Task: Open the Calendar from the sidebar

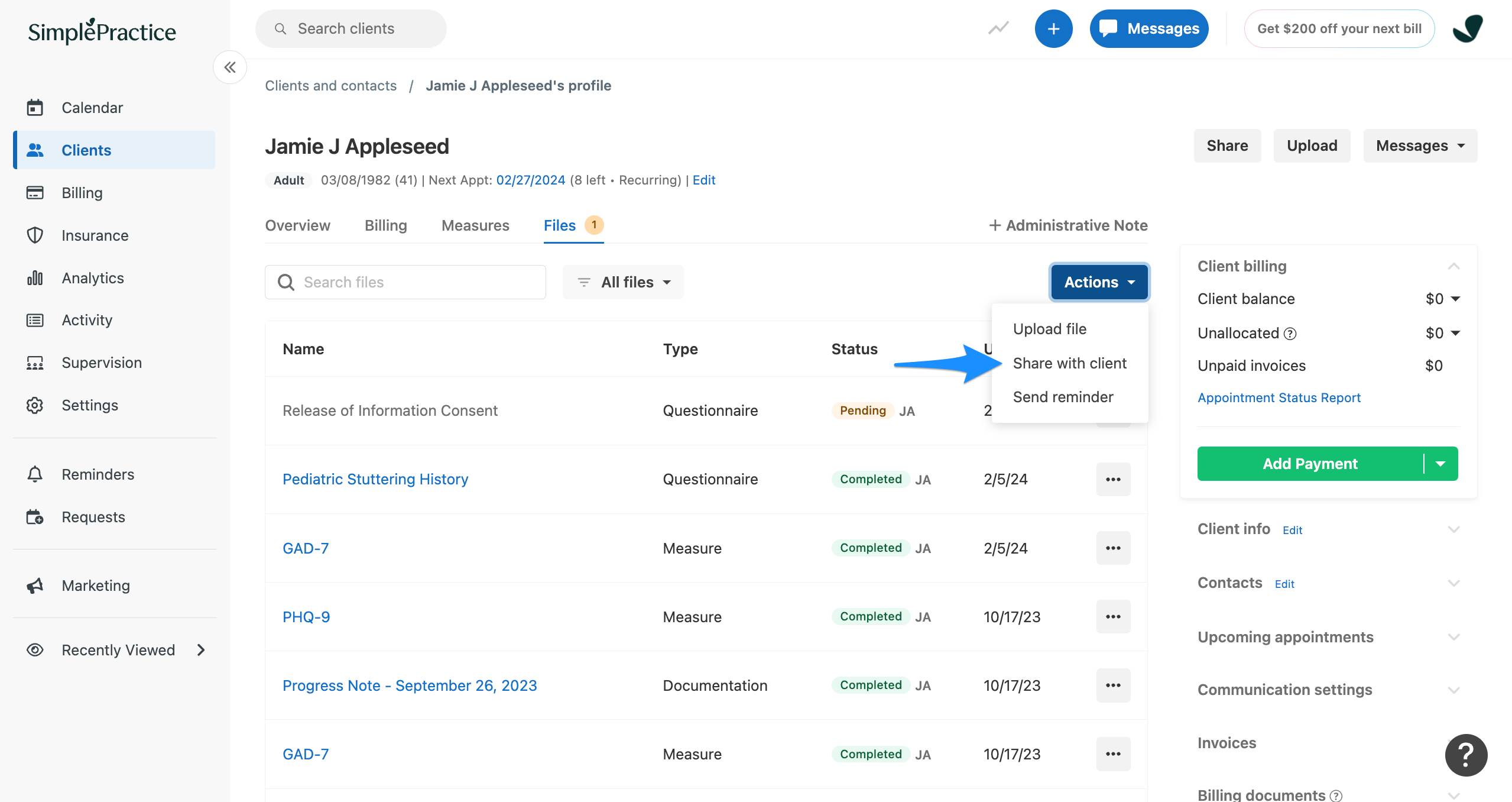Action: [92, 107]
